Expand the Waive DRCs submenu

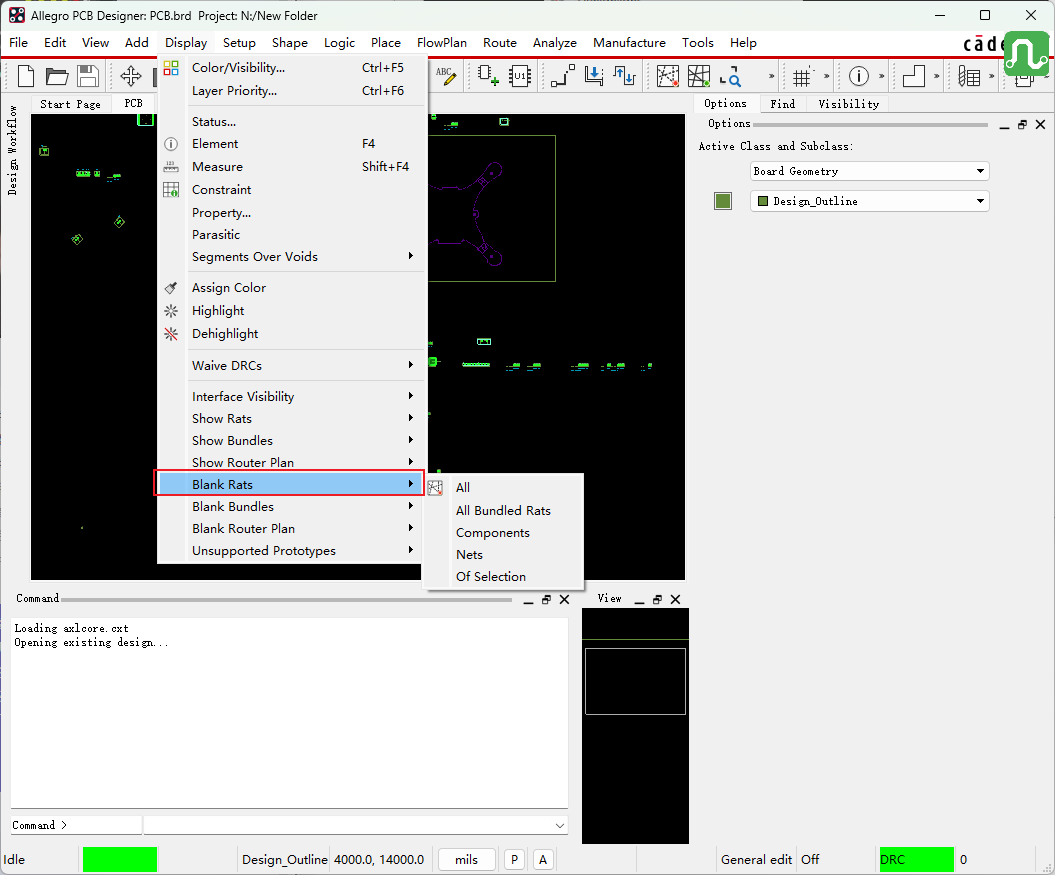(290, 365)
